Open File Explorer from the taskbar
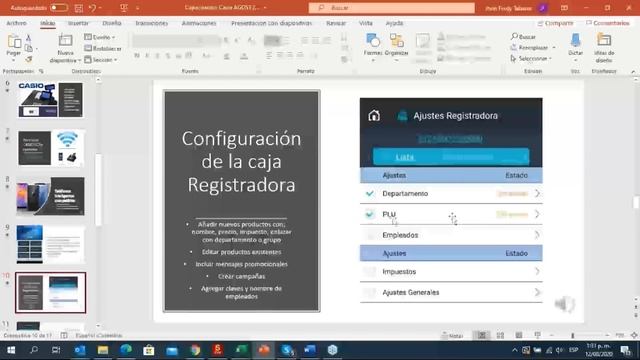Image resolution: width=640 pixels, height=360 pixels. pyautogui.click(x=103, y=350)
